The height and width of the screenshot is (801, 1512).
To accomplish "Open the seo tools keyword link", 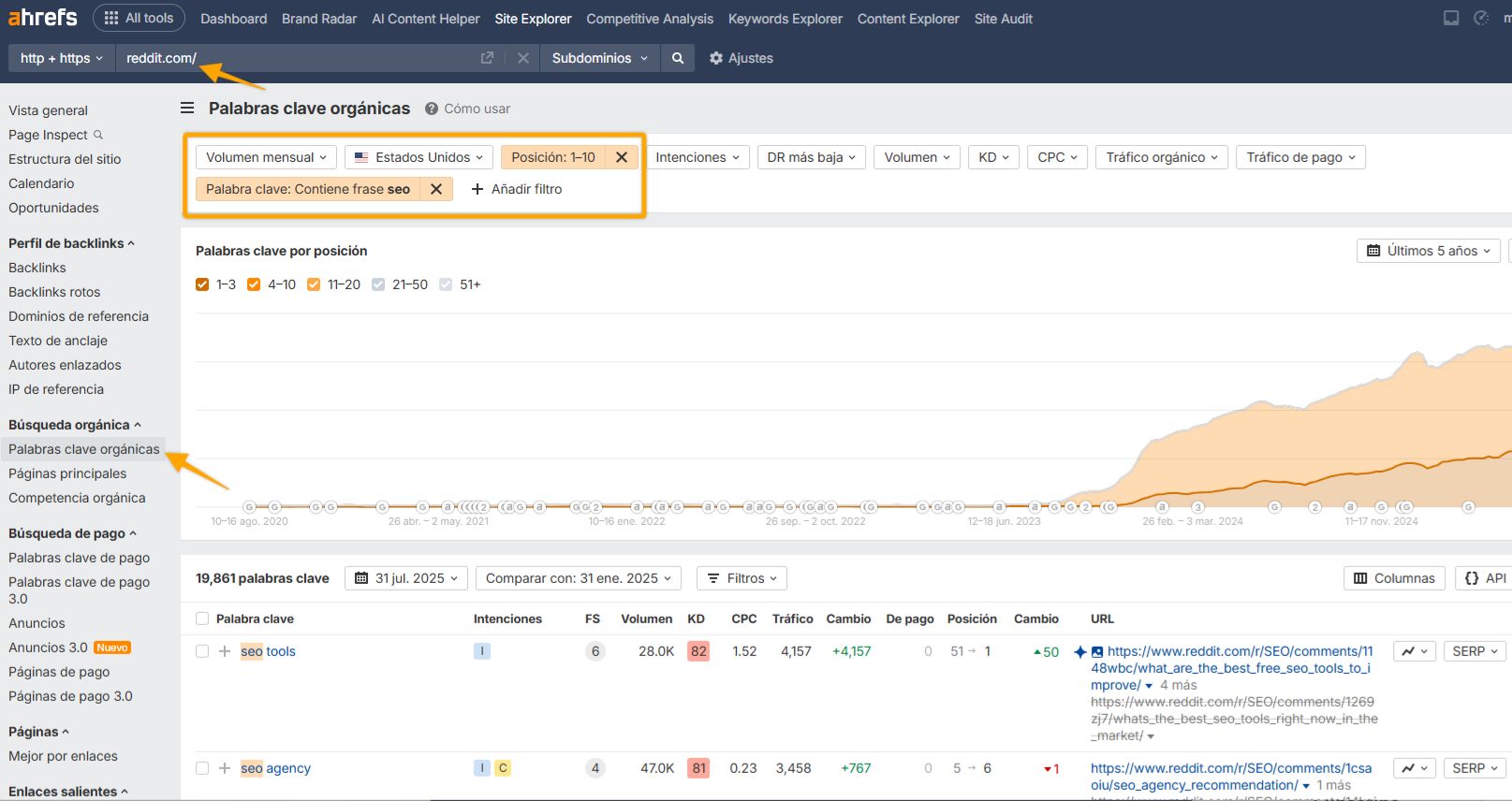I will coord(268,651).
